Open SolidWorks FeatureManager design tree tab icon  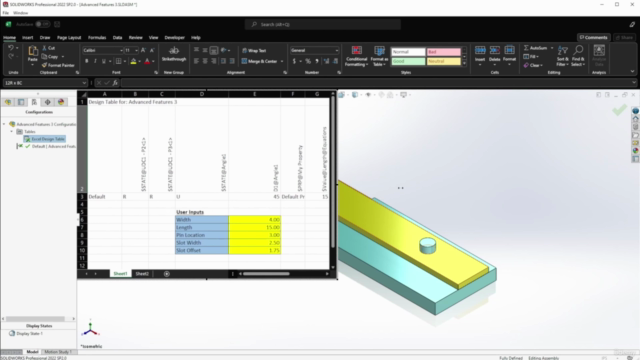8,102
